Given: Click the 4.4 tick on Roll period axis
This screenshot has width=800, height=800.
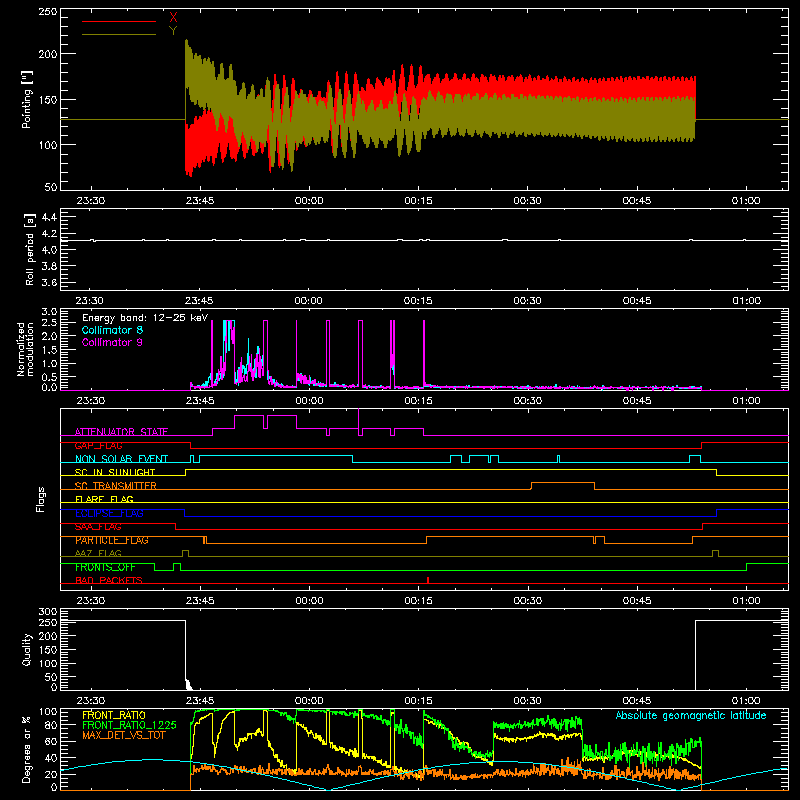Looking at the screenshot, I should [49, 217].
